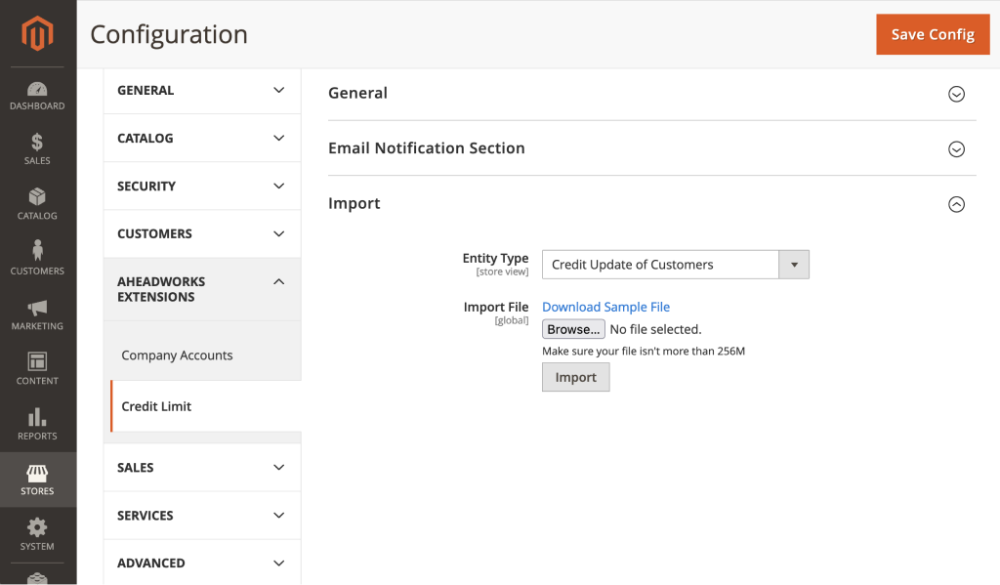The image size is (1000, 585).
Task: Open the Entity Type dropdown
Action: click(x=675, y=264)
